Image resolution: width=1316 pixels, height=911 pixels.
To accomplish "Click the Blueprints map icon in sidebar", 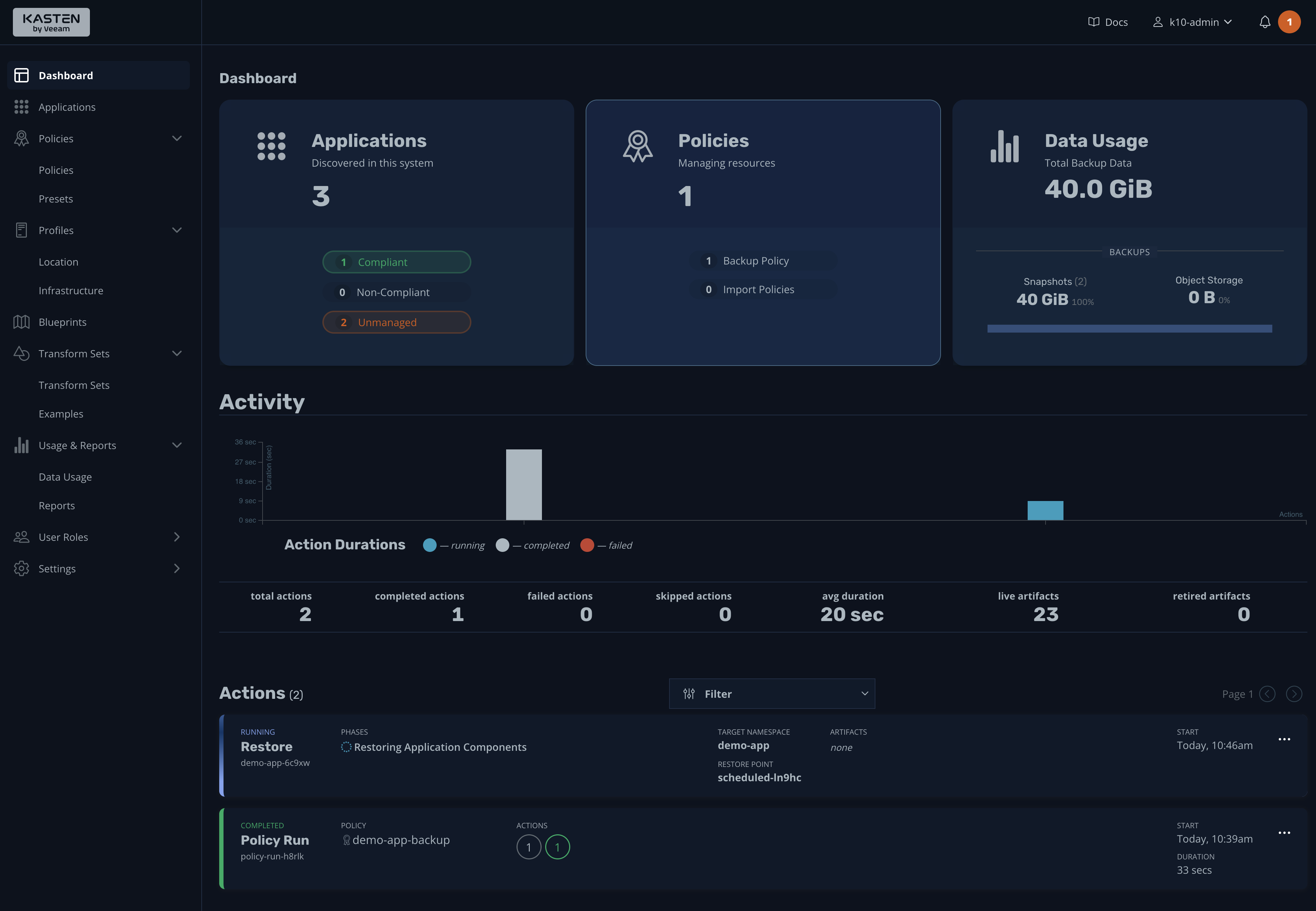I will click(22, 322).
